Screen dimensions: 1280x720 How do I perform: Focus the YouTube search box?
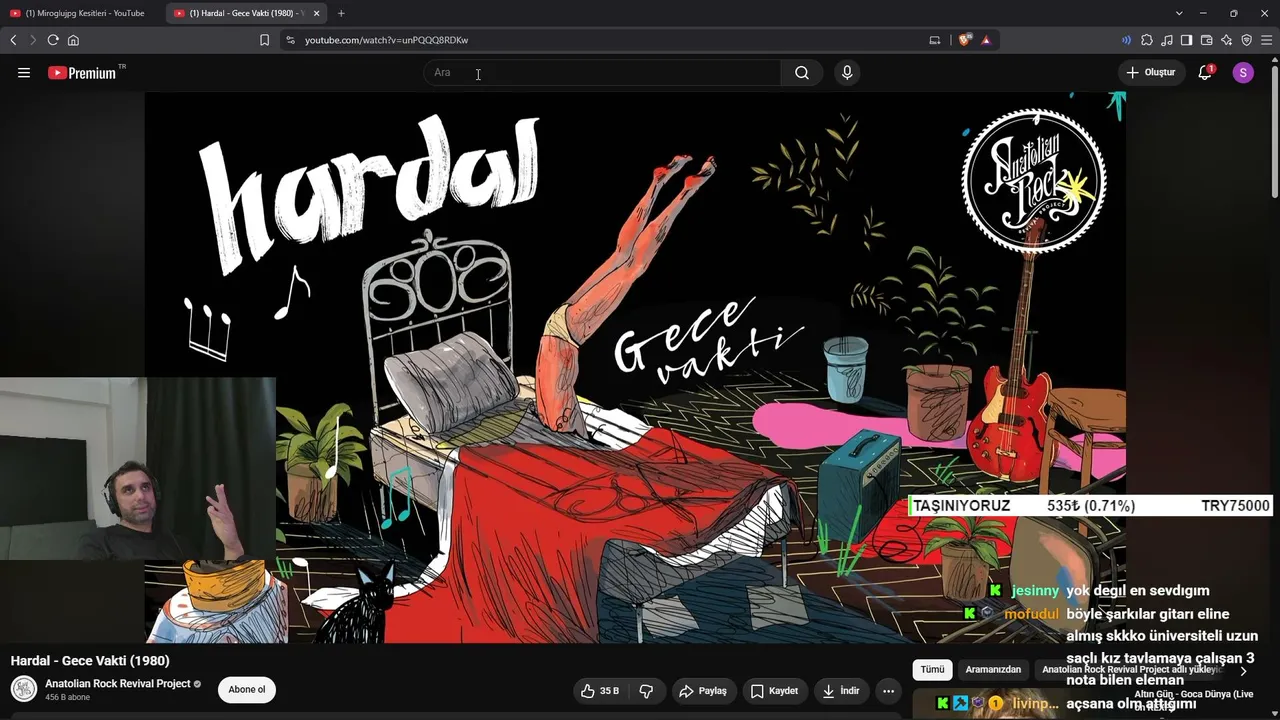point(602,72)
